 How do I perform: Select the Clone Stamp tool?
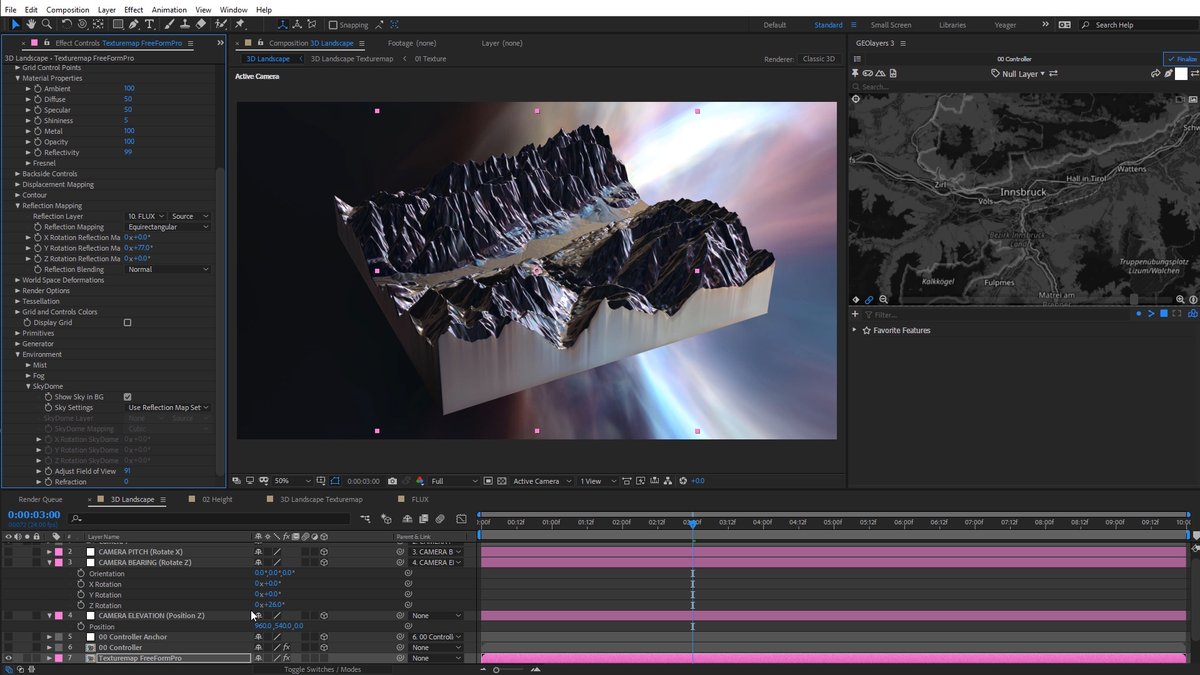[186, 24]
